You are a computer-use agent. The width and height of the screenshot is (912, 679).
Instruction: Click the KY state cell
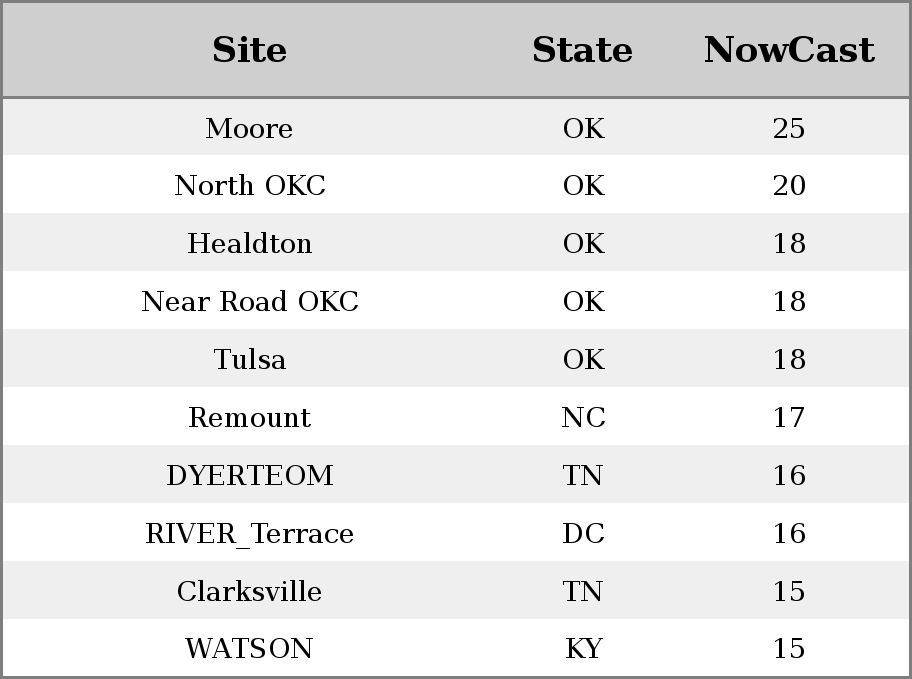pos(583,648)
